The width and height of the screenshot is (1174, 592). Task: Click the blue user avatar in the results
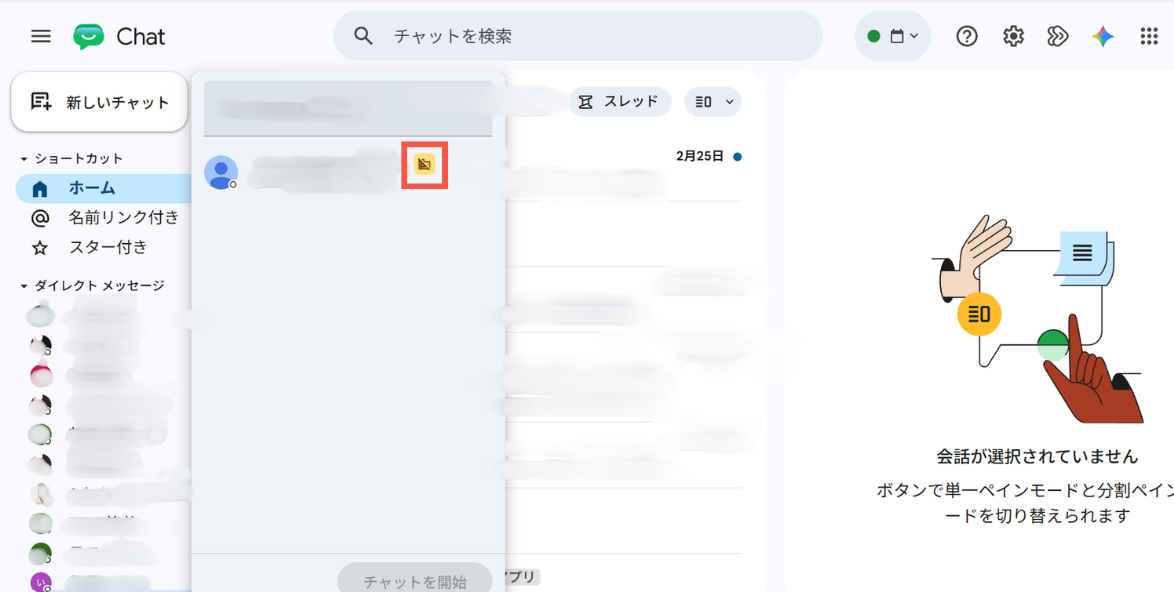tap(221, 172)
